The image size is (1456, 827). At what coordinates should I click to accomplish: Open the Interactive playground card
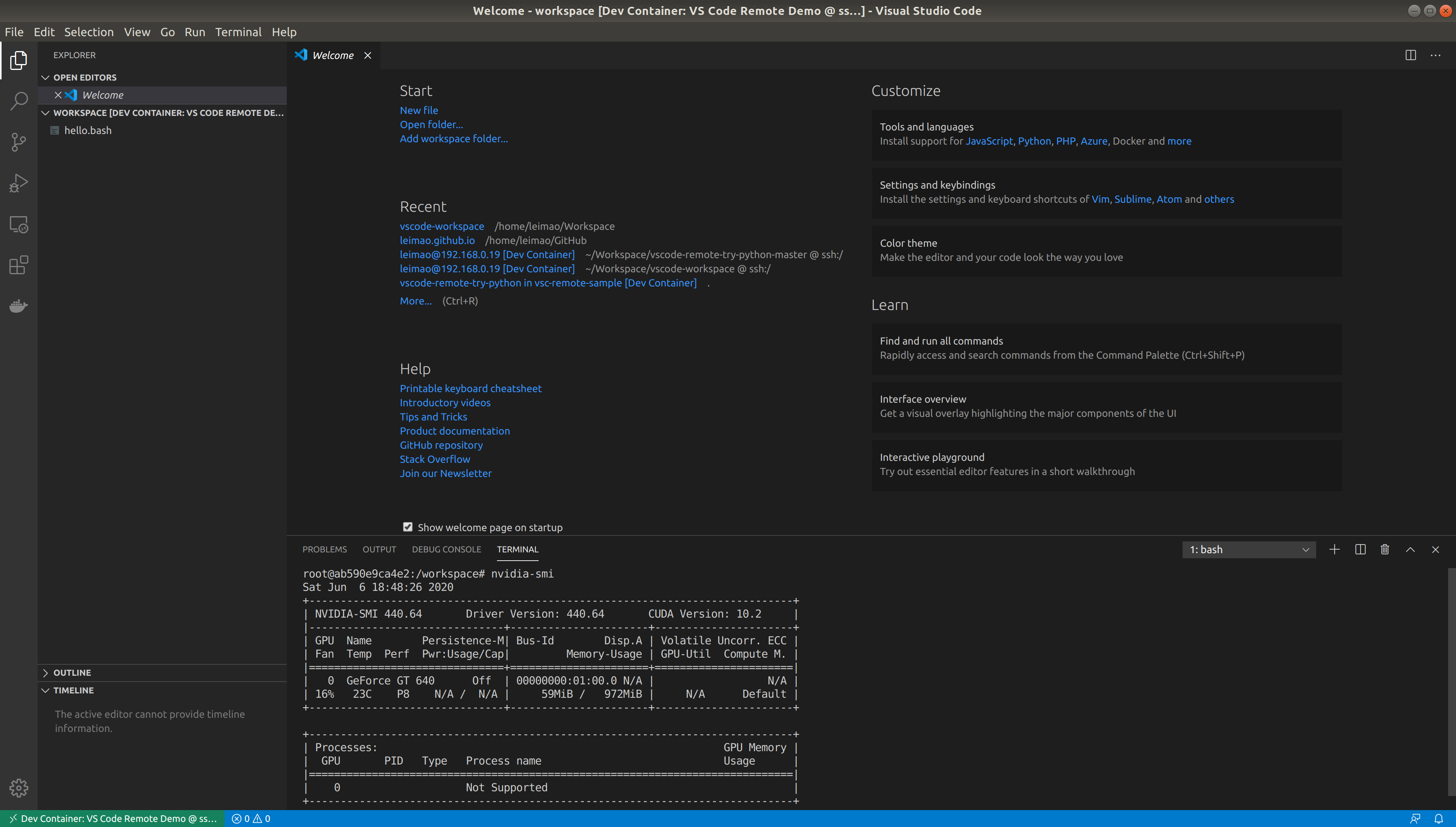tap(1107, 465)
